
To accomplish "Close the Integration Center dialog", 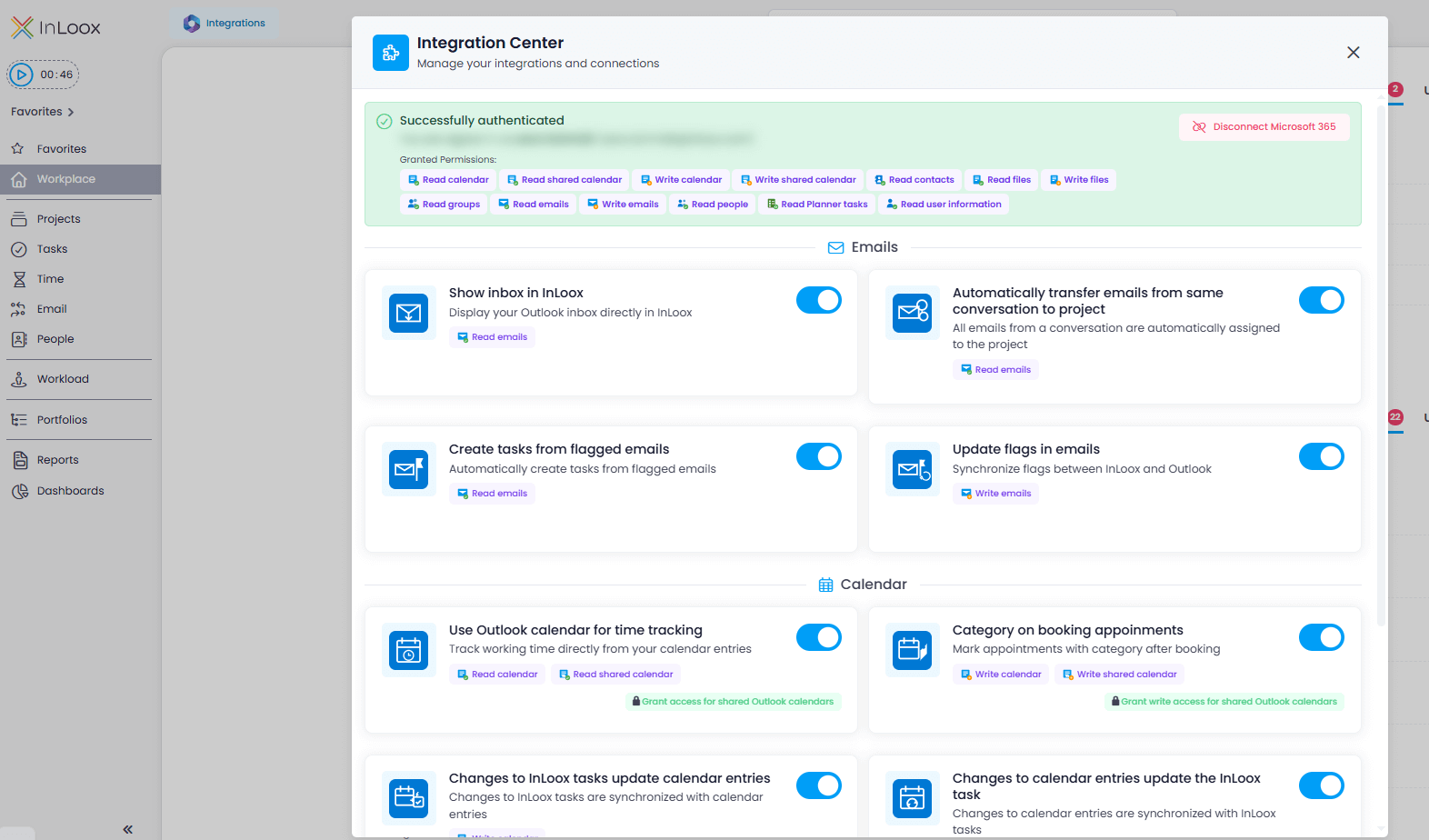I will pos(1354,53).
